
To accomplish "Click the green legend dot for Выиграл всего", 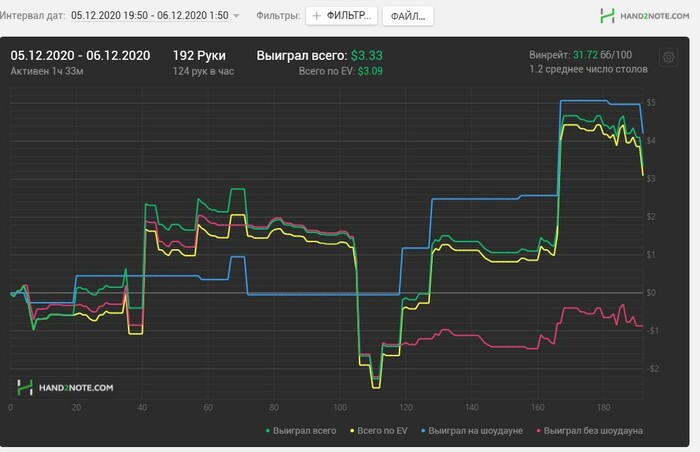I will coord(267,431).
